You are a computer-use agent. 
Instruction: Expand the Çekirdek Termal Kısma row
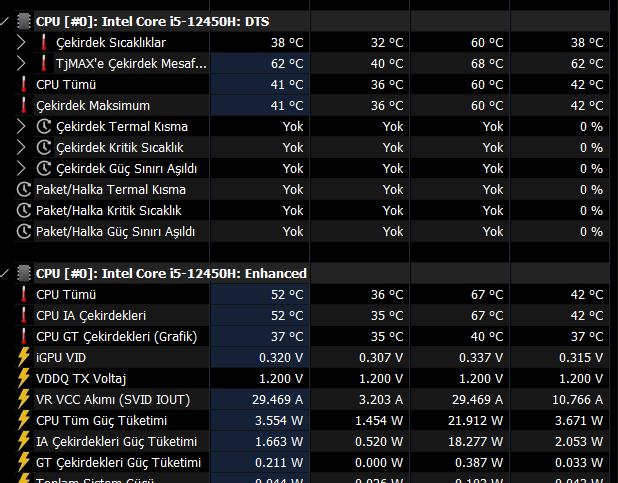(21, 127)
